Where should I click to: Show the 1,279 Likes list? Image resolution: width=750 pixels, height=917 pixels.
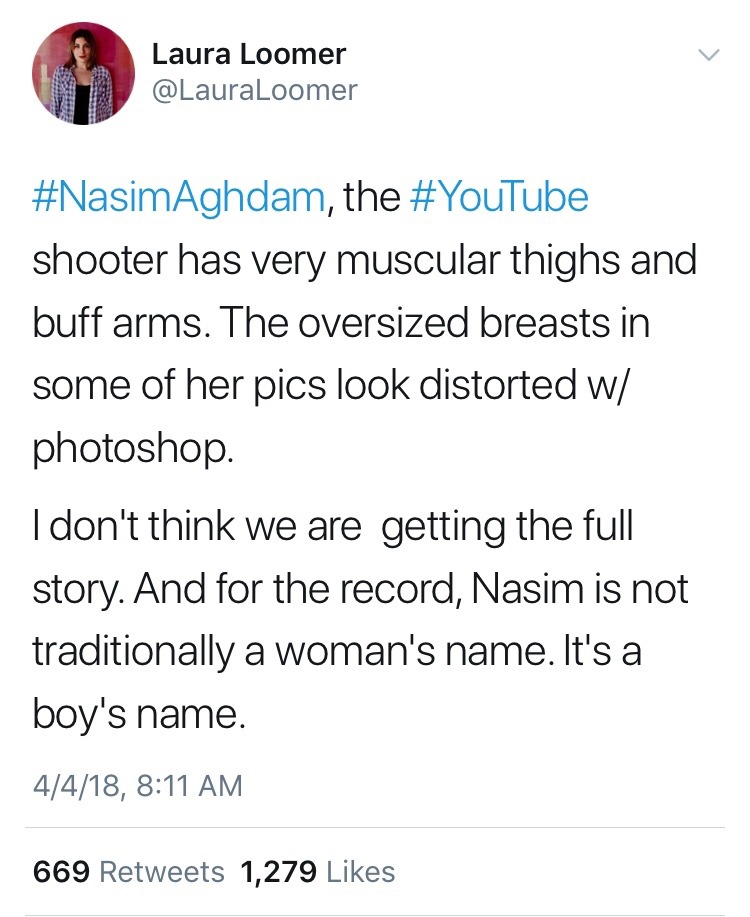(318, 871)
